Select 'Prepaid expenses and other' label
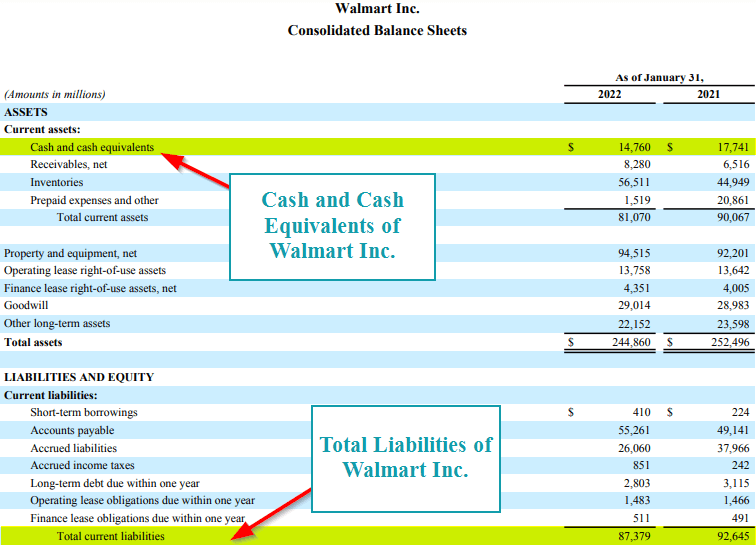This screenshot has height=545, width=756. tap(94, 200)
